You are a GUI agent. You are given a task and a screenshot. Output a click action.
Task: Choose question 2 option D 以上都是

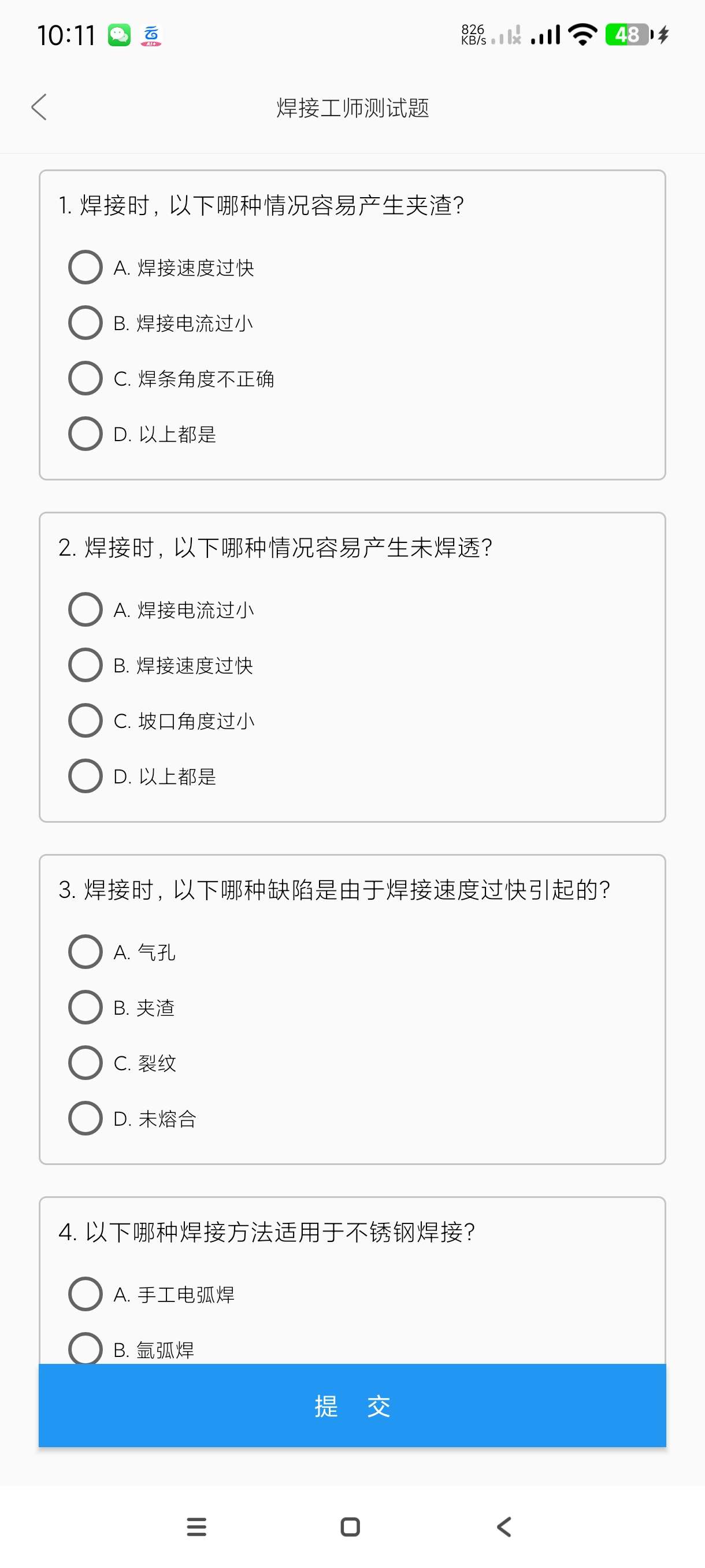pos(86,776)
